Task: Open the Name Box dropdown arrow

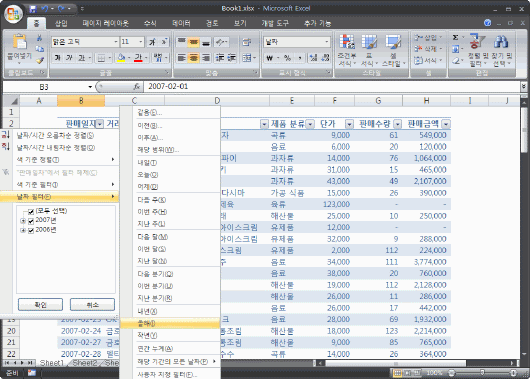Action: 90,87
